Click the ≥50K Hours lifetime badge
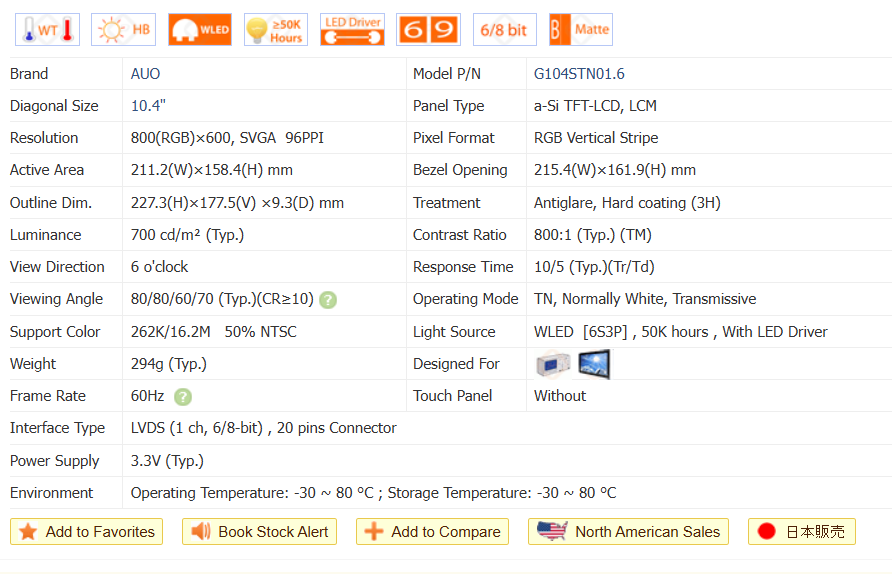The image size is (892, 574). tap(276, 30)
